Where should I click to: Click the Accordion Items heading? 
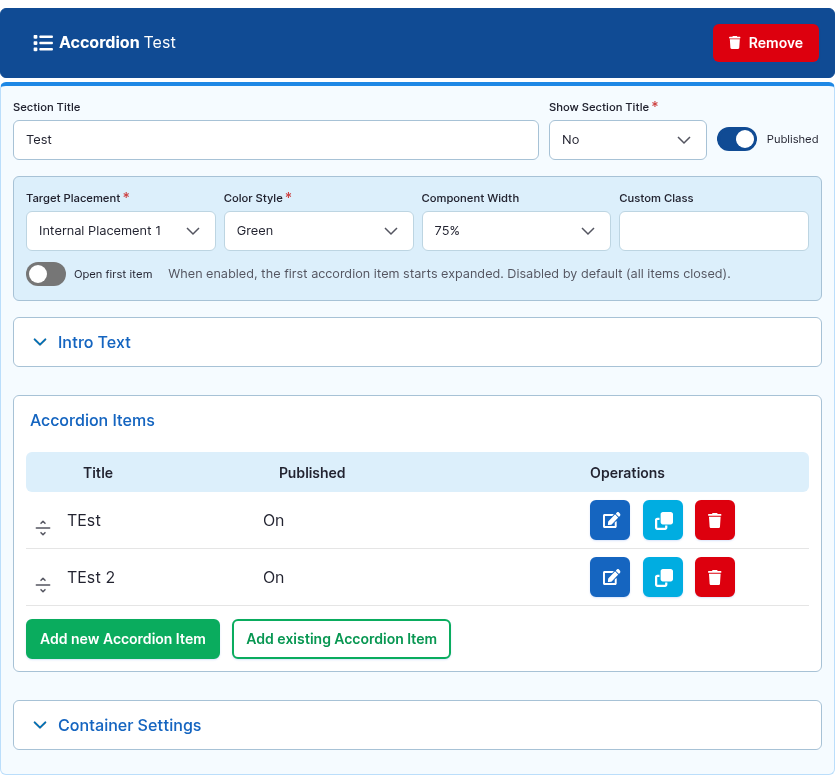92,420
